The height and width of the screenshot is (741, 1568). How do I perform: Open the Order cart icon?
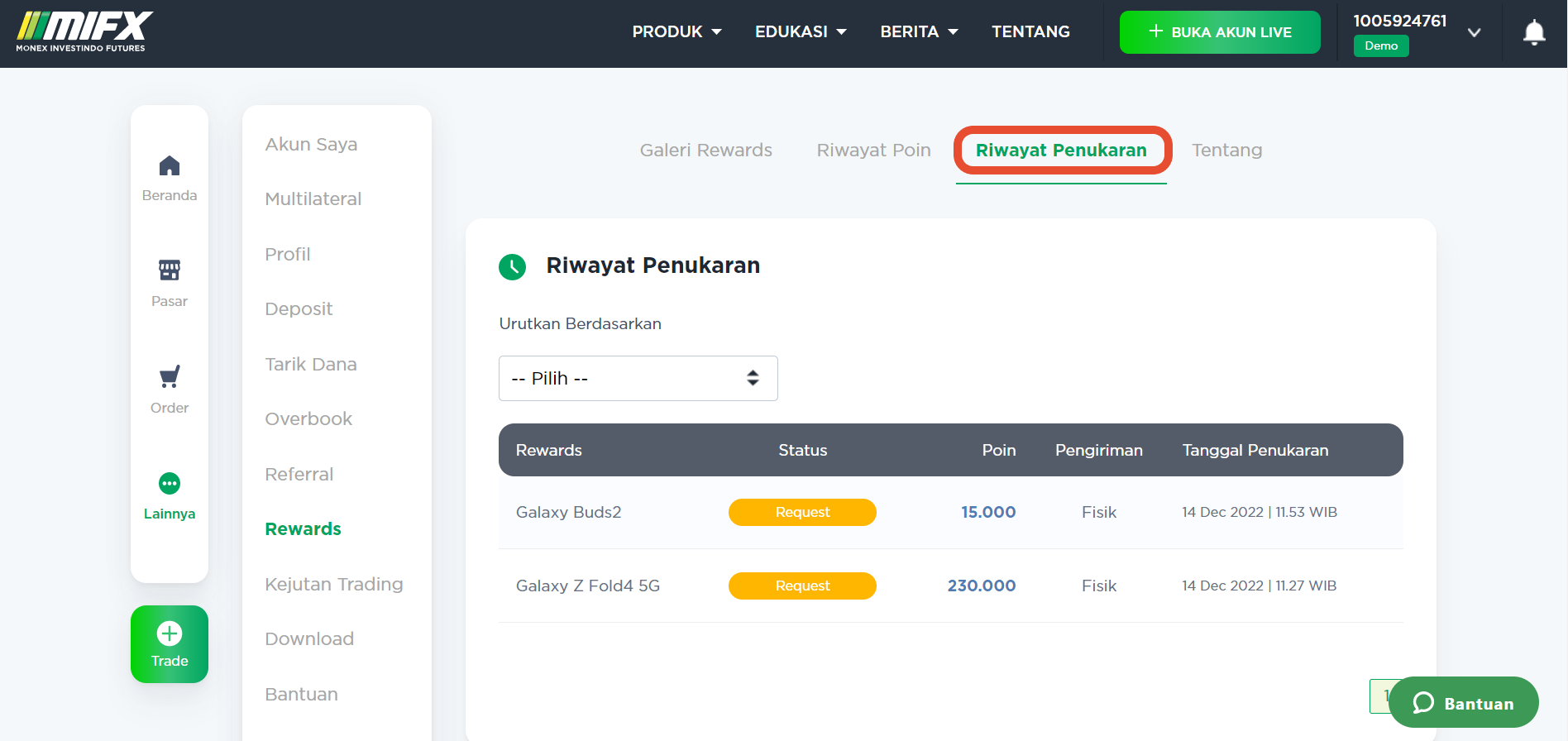[x=170, y=377]
